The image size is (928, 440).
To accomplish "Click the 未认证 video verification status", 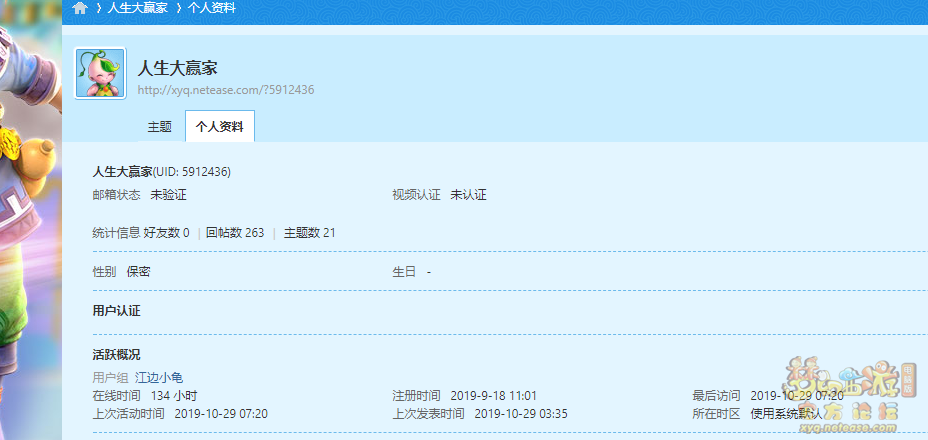I will tap(468, 195).
